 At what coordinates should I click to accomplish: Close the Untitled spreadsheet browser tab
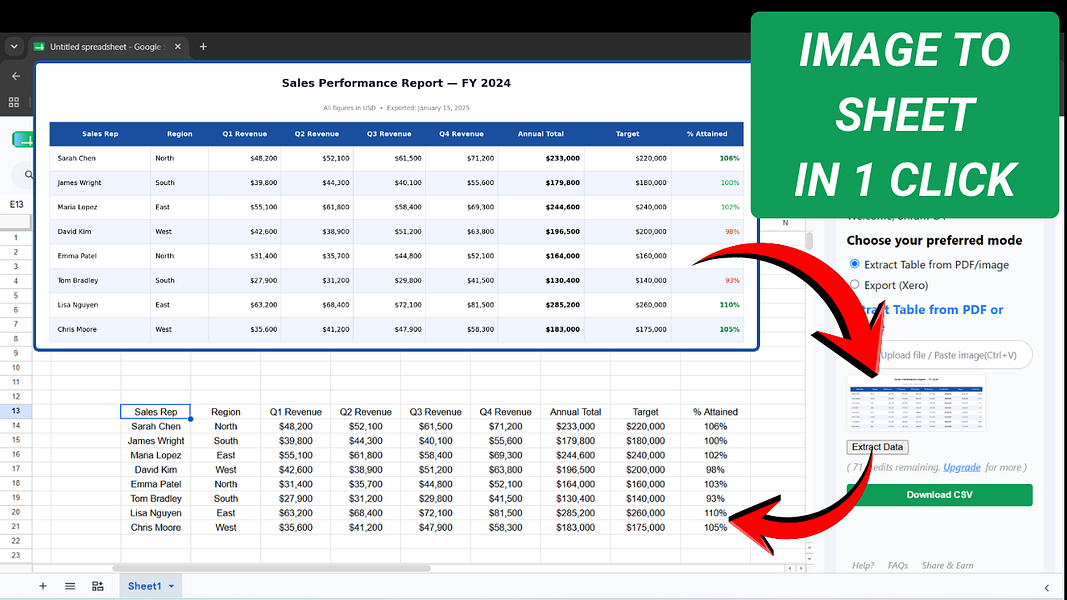tap(178, 47)
